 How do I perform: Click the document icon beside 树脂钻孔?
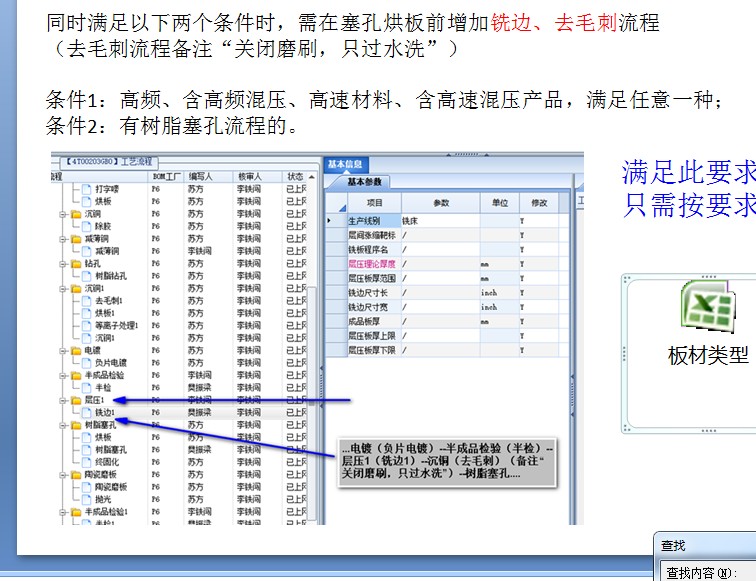tap(86, 276)
